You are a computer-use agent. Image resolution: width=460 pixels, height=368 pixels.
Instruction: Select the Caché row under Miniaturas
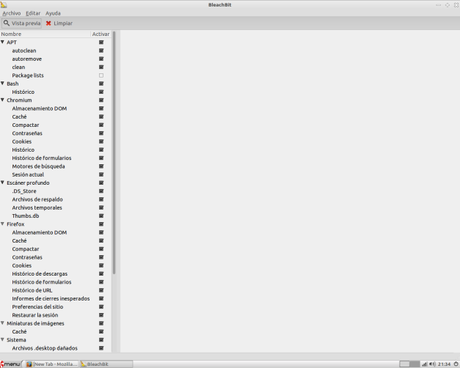click(56, 332)
